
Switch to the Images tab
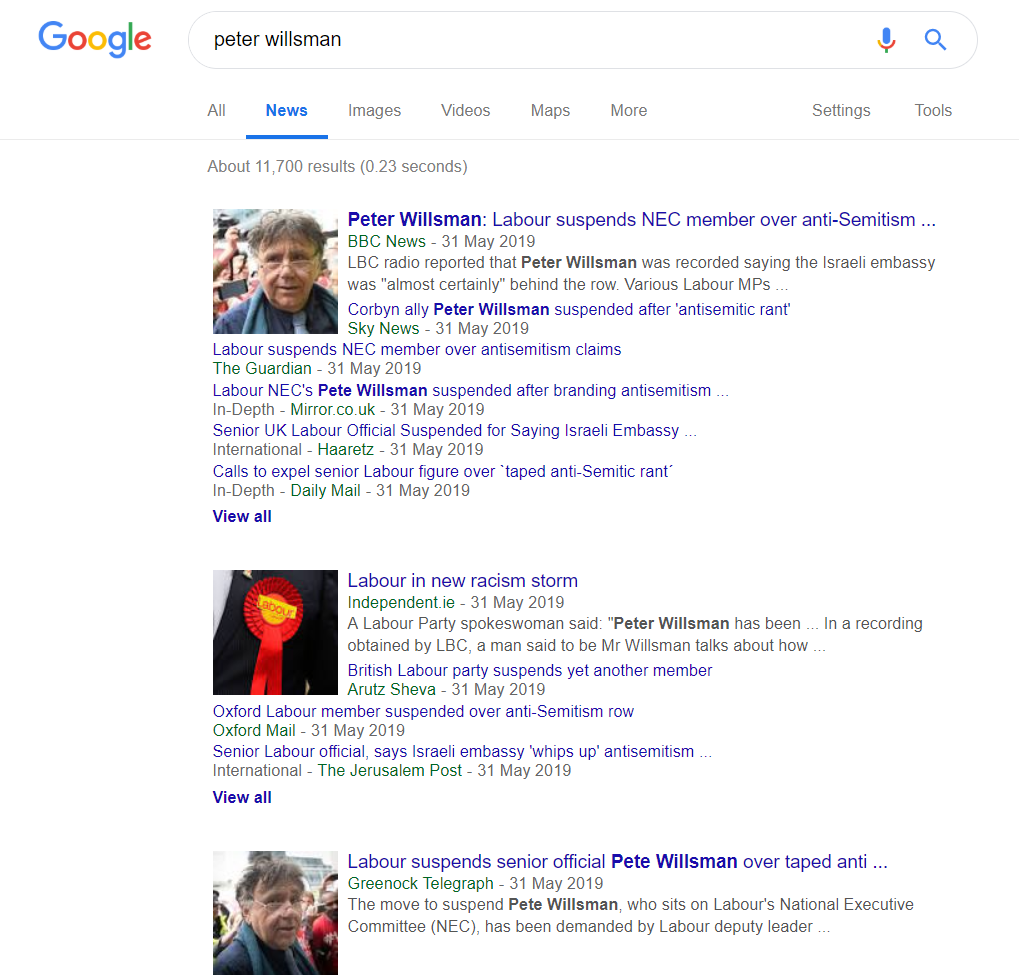pos(374,110)
